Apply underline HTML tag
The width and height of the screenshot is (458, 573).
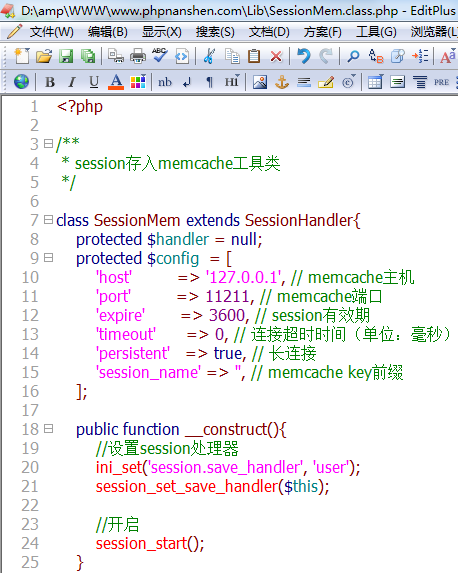(x=94, y=82)
